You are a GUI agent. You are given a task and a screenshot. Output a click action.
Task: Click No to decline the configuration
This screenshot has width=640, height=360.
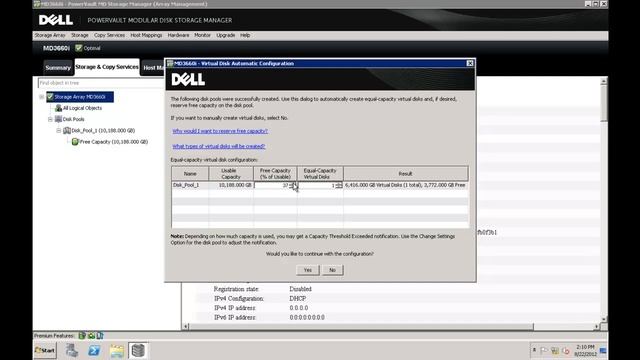332,270
